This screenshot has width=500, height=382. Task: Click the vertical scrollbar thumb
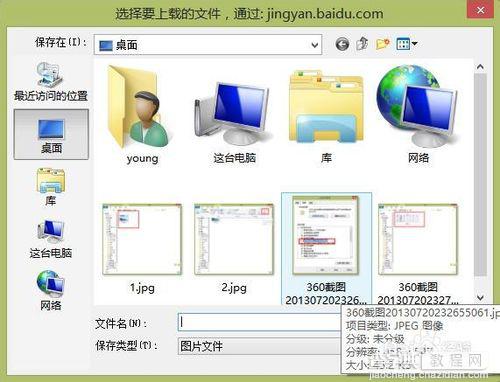(480, 175)
